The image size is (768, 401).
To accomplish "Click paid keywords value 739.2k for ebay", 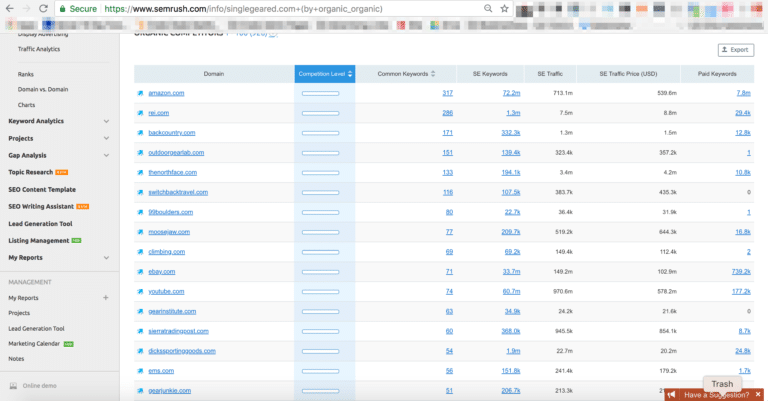I will 741,272.
